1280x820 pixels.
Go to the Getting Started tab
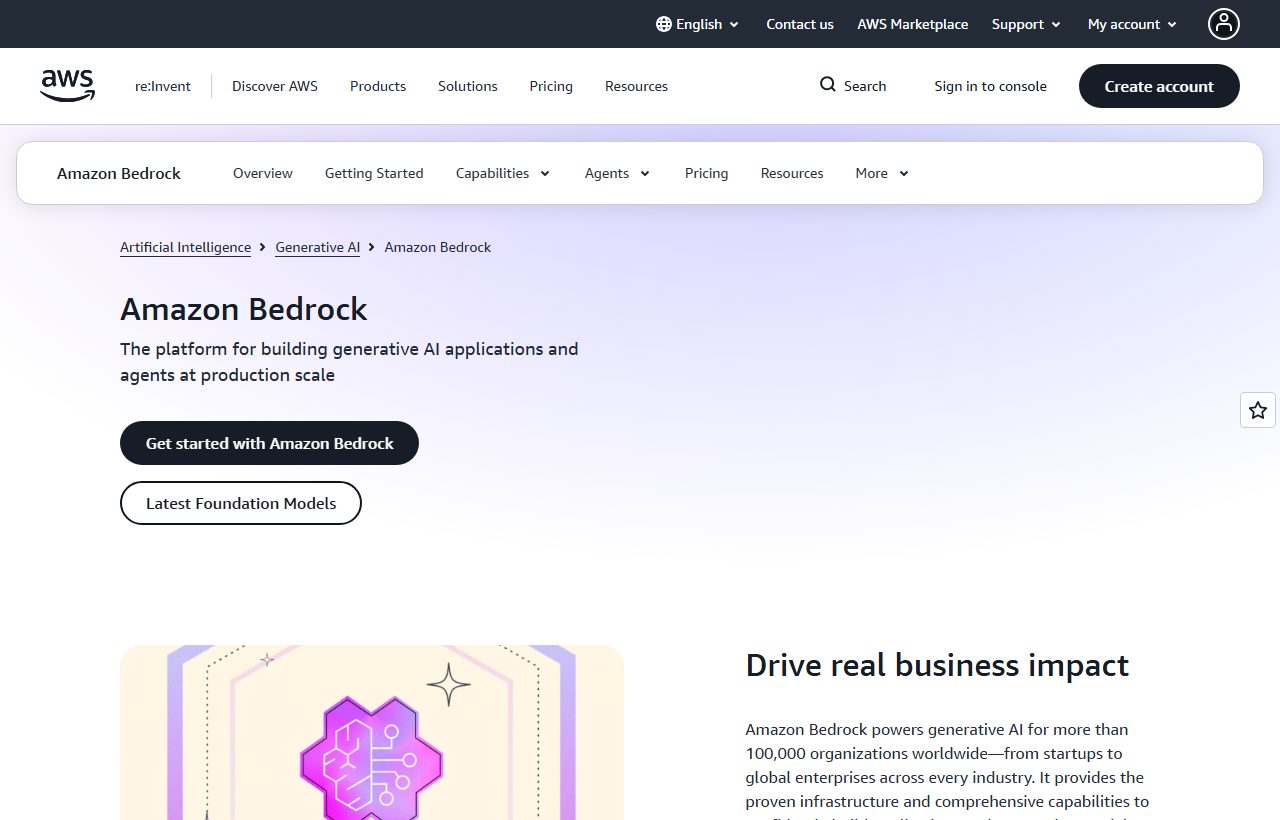coord(374,173)
